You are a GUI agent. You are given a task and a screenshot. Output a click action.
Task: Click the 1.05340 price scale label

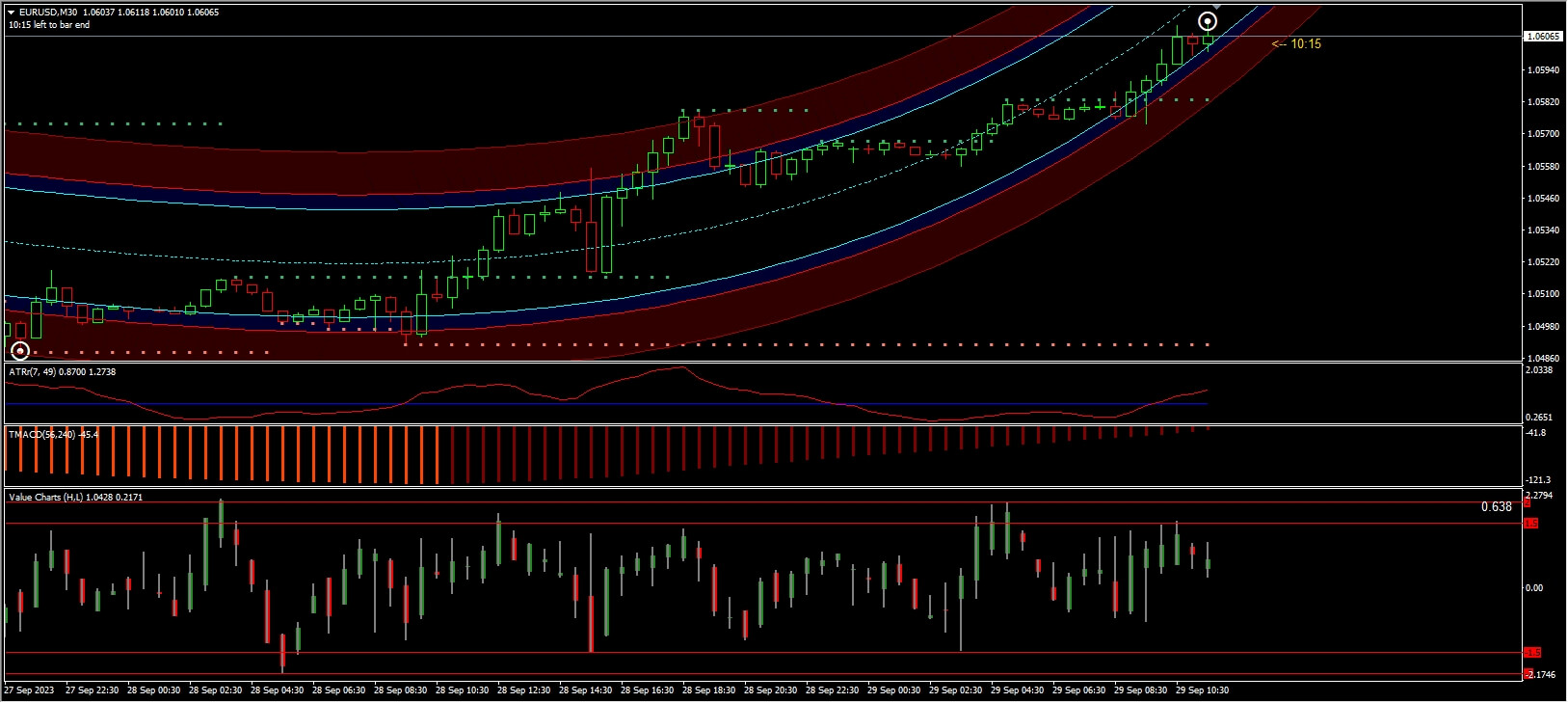(x=1543, y=230)
